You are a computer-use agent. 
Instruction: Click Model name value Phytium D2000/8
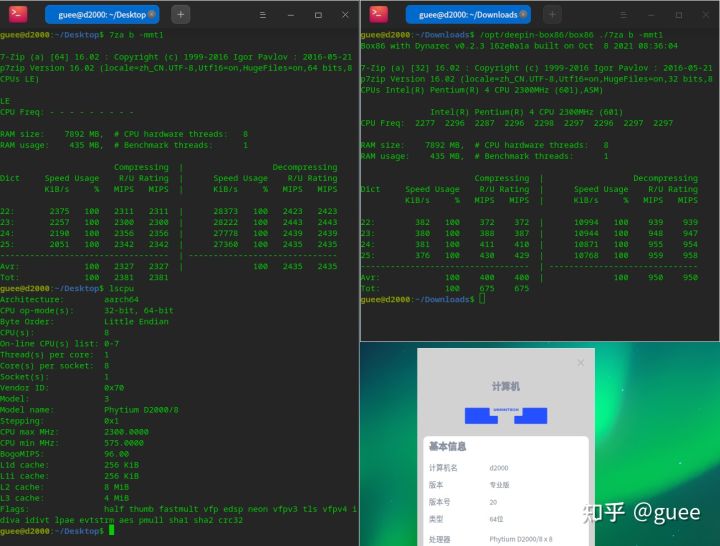(141, 410)
